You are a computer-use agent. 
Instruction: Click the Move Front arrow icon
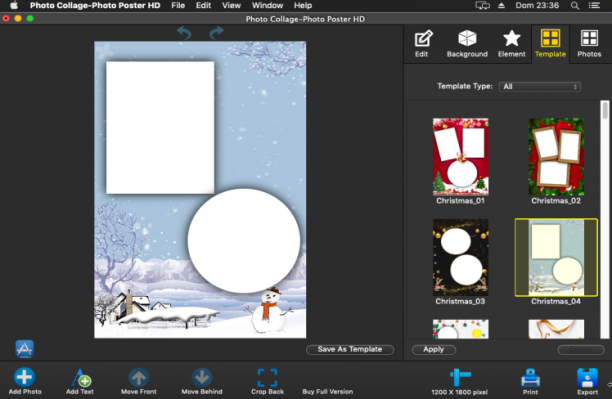(139, 378)
